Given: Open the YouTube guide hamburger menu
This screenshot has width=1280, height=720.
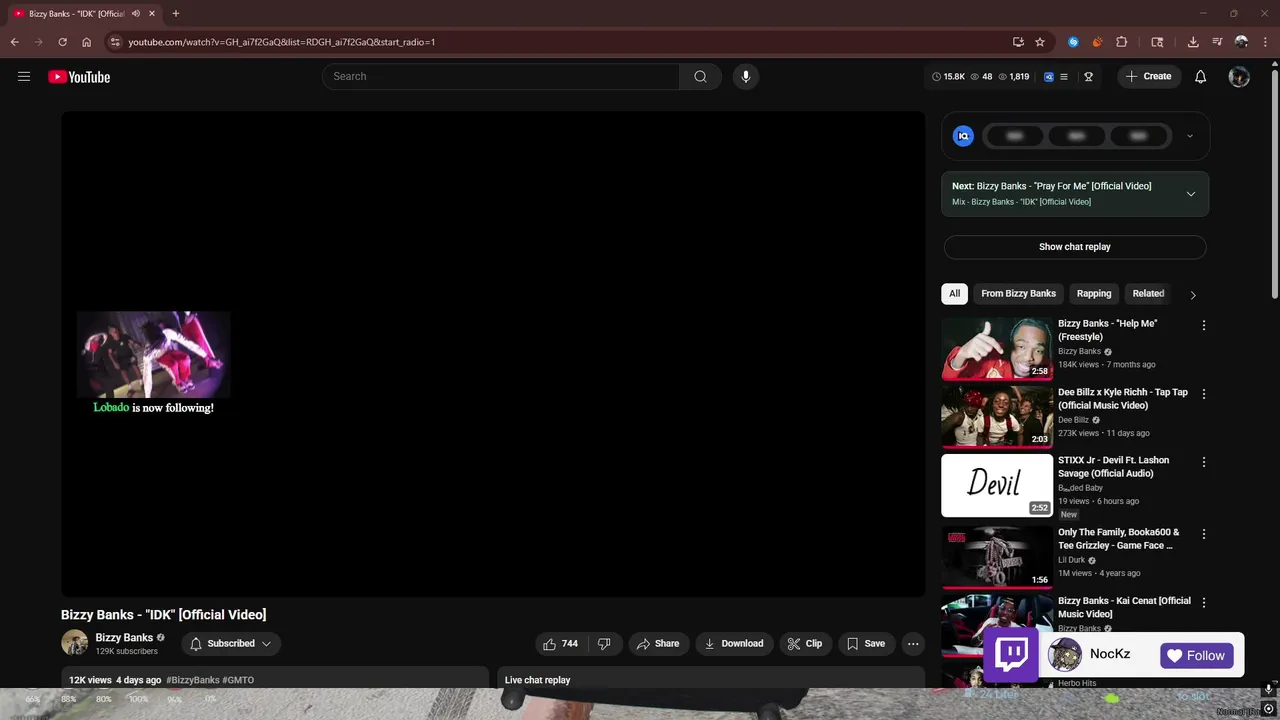Looking at the screenshot, I should click(24, 77).
